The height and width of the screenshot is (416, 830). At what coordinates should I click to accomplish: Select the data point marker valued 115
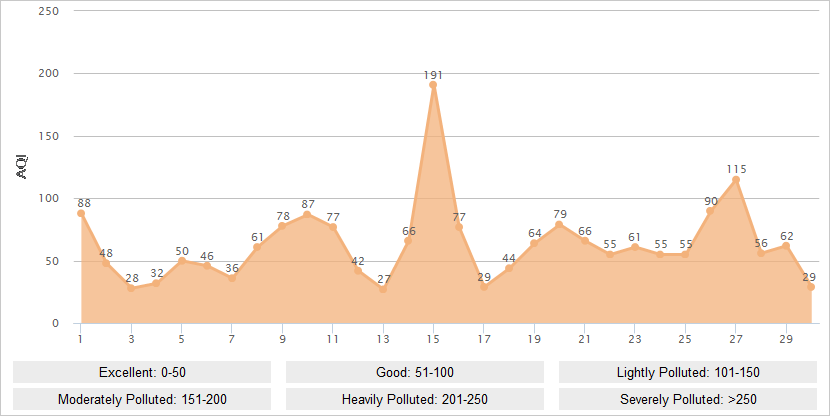(736, 180)
